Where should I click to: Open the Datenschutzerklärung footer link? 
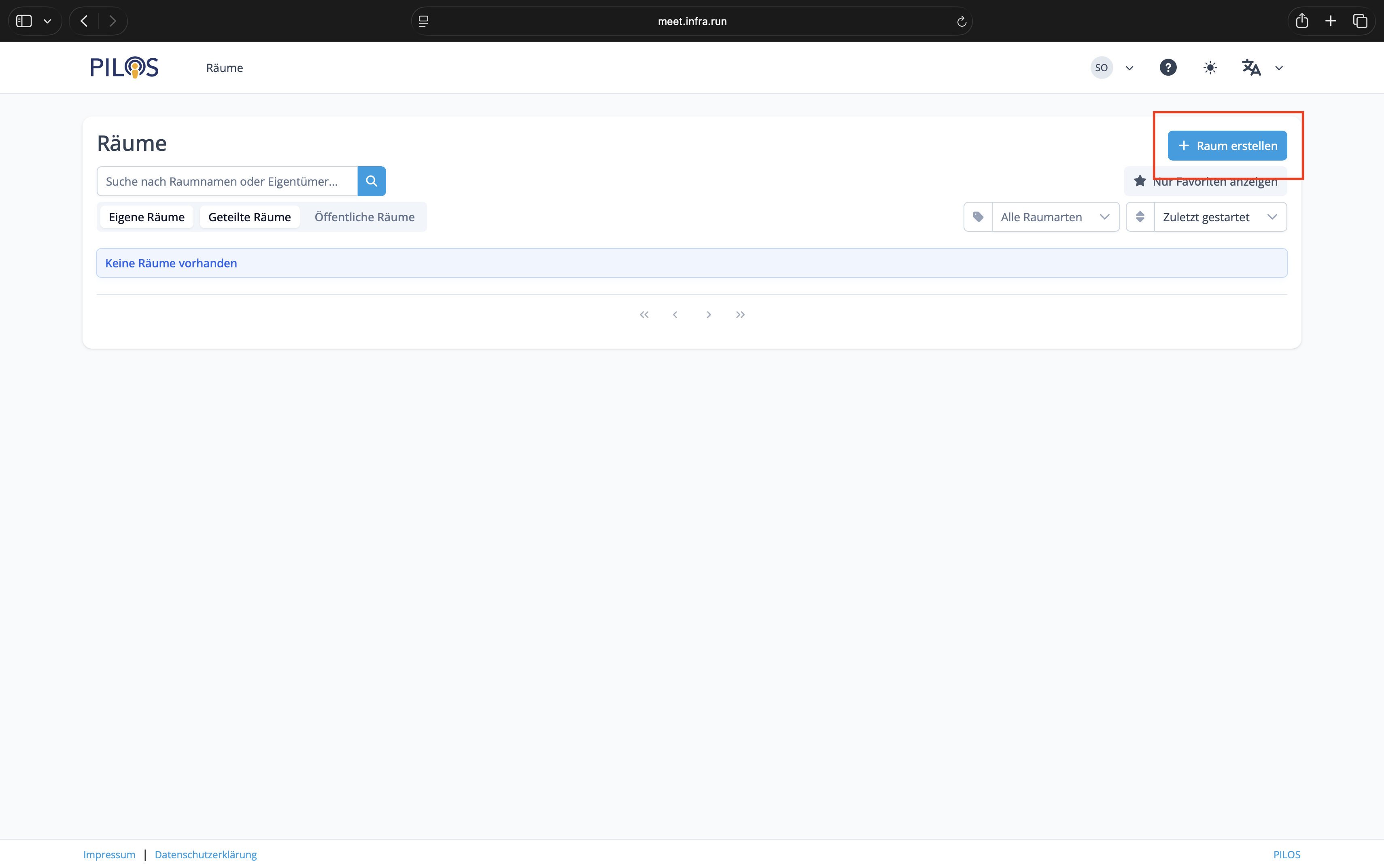pos(206,854)
